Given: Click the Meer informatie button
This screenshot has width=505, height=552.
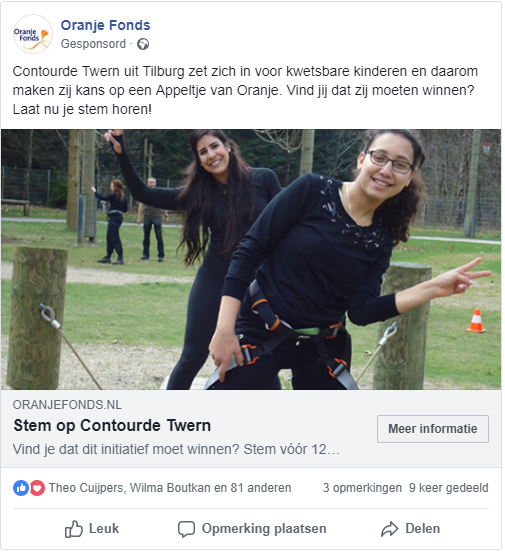Looking at the screenshot, I should (433, 429).
